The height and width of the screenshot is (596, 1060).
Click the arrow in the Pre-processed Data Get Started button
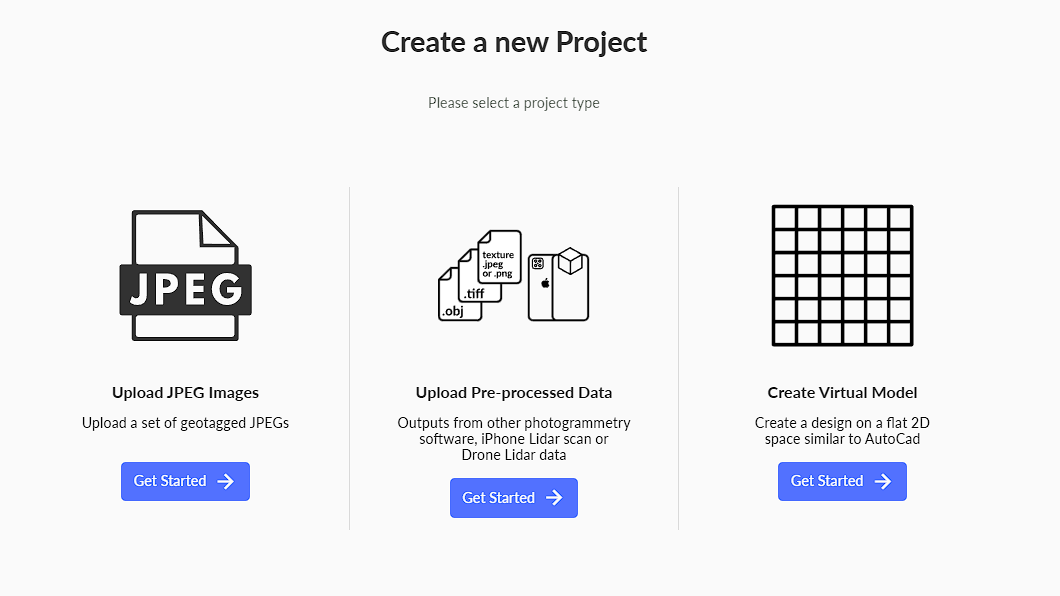(x=554, y=498)
